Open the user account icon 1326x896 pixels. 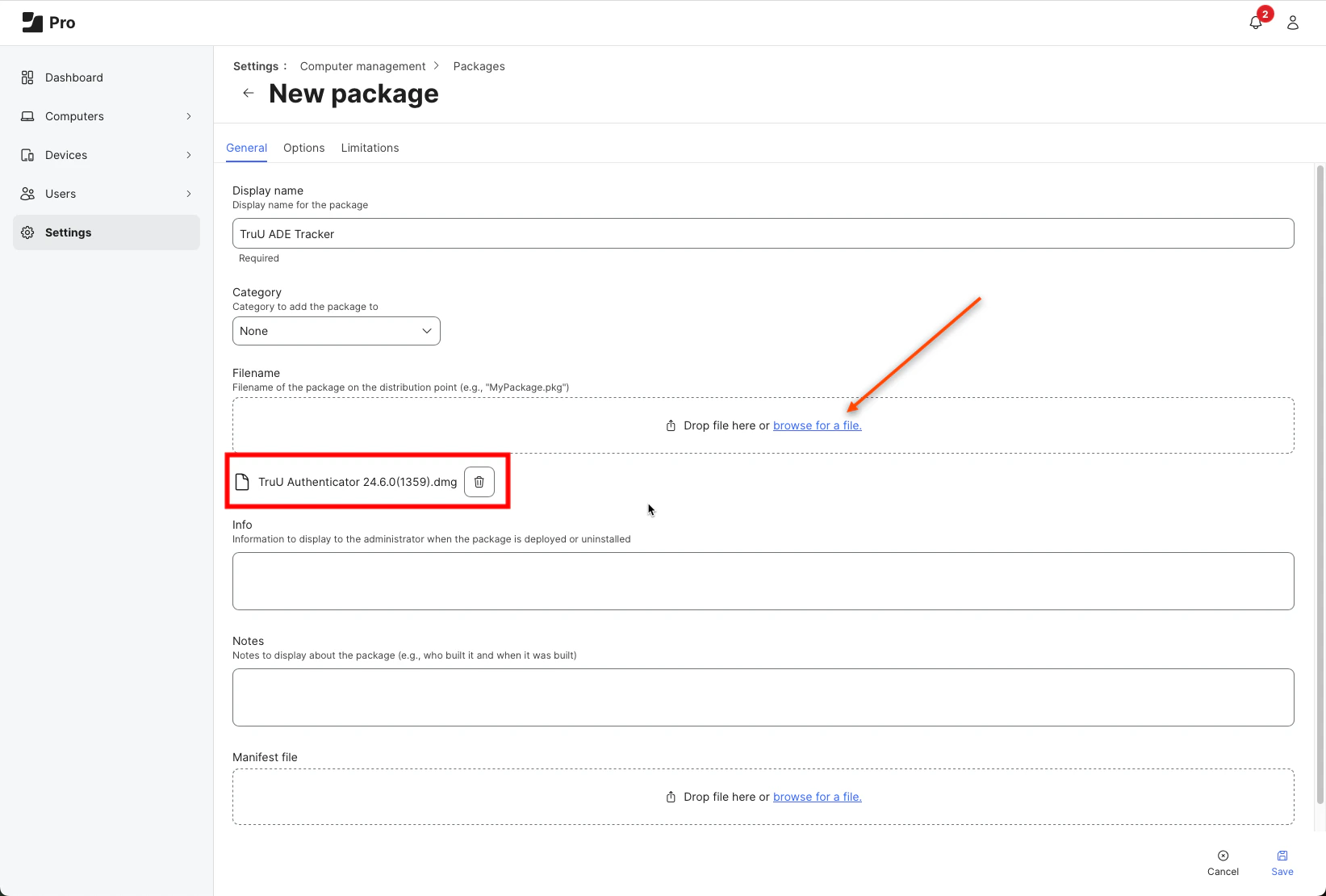click(x=1293, y=23)
